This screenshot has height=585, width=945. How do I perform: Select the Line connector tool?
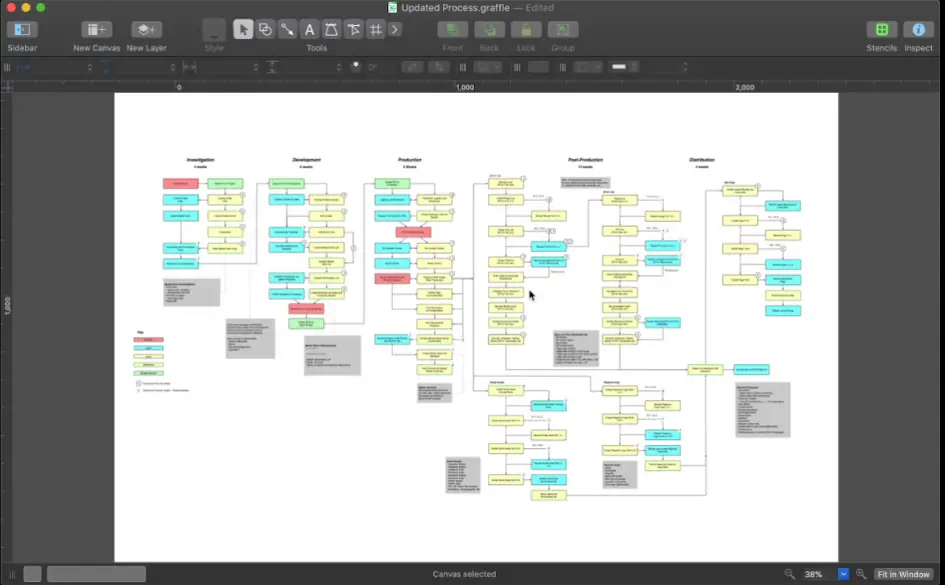(287, 30)
